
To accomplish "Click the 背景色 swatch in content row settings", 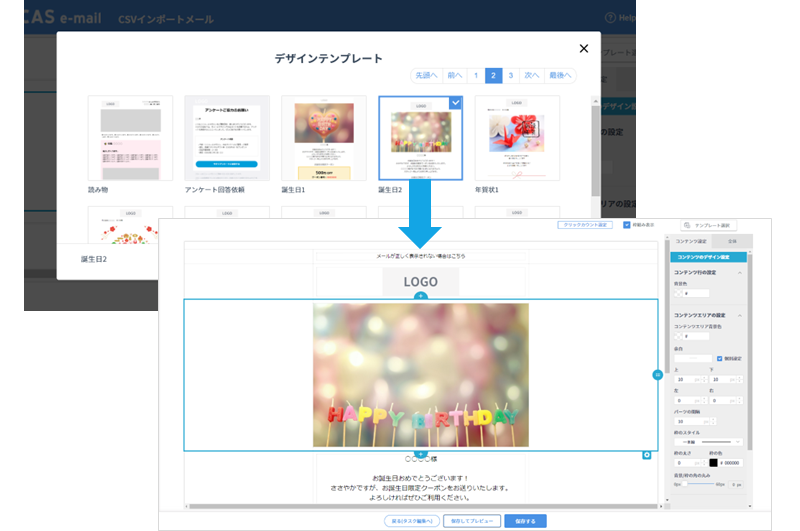I will (678, 293).
